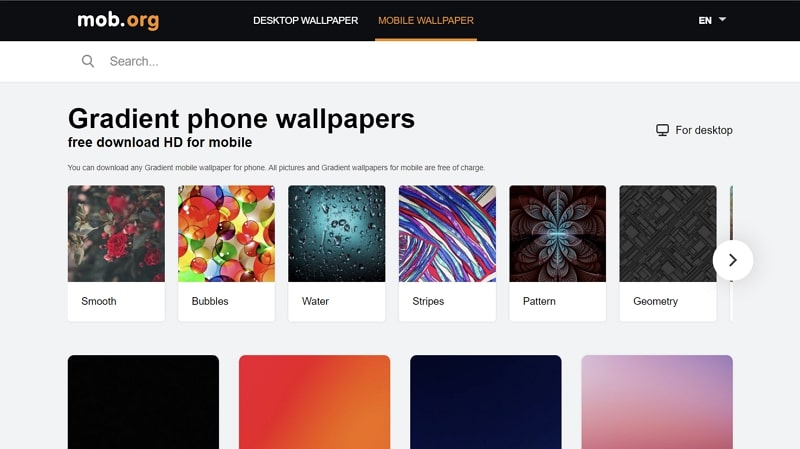Open the Desktop Wallpaper tab

pos(306,20)
